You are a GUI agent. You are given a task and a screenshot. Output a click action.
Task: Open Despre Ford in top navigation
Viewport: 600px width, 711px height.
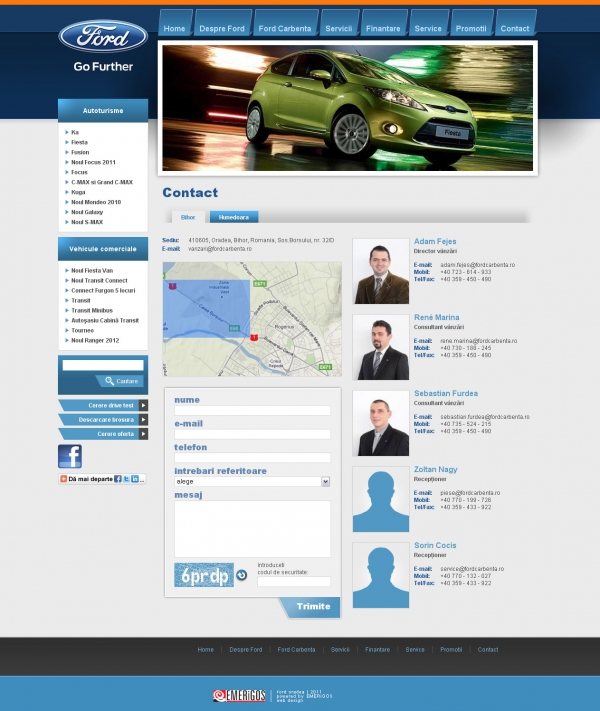tap(222, 28)
